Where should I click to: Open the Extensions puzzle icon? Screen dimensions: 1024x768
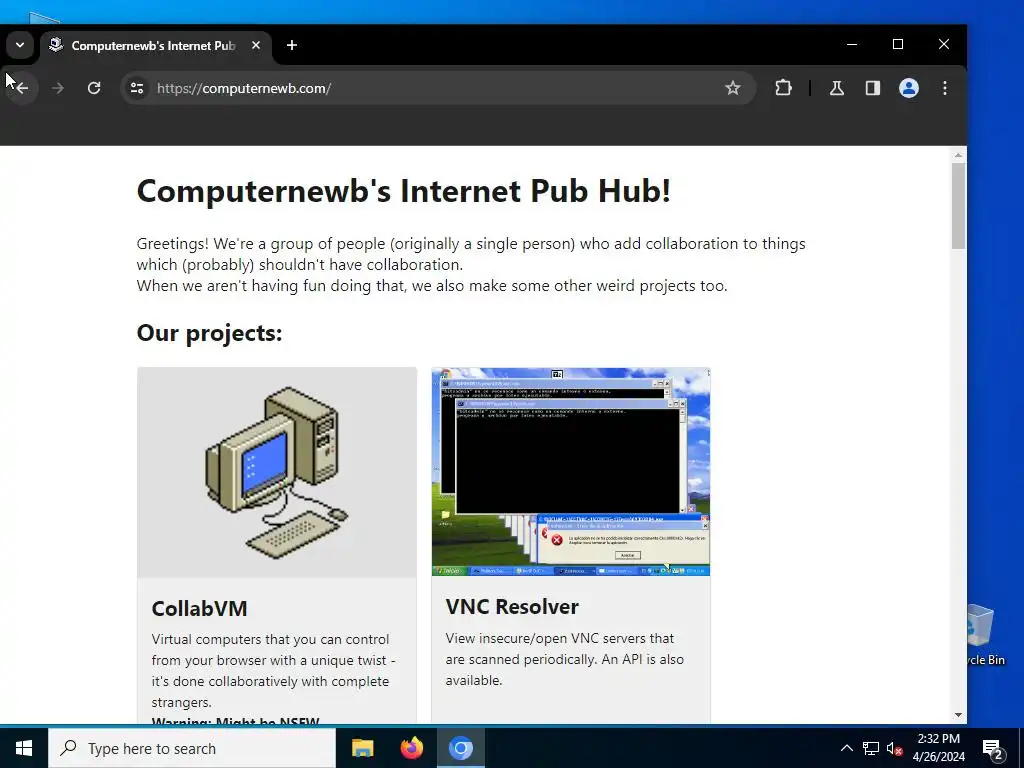(x=783, y=88)
